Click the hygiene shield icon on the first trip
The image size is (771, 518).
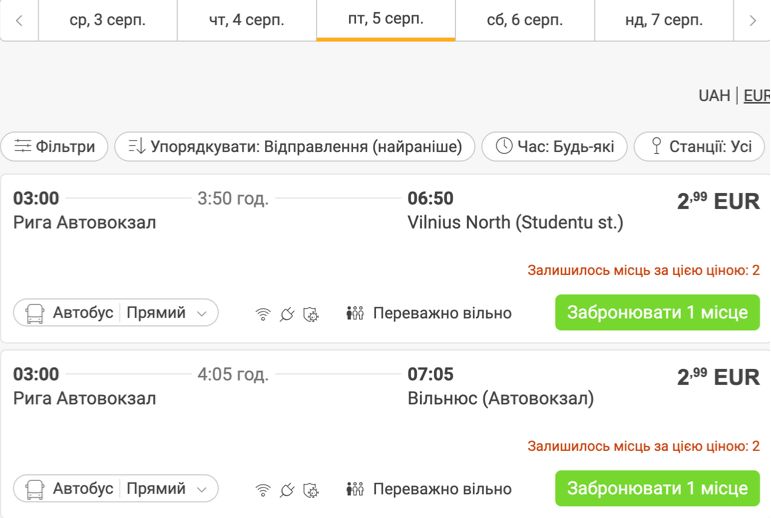coord(311,313)
